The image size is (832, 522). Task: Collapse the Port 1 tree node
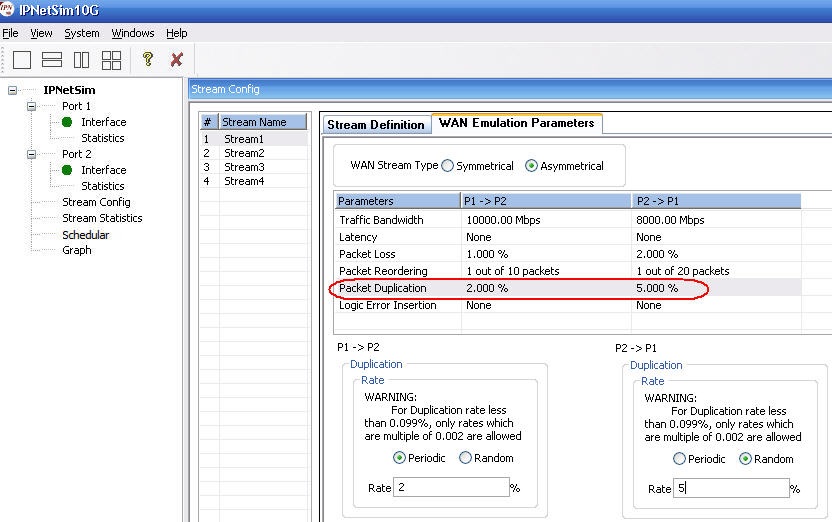click(31, 106)
